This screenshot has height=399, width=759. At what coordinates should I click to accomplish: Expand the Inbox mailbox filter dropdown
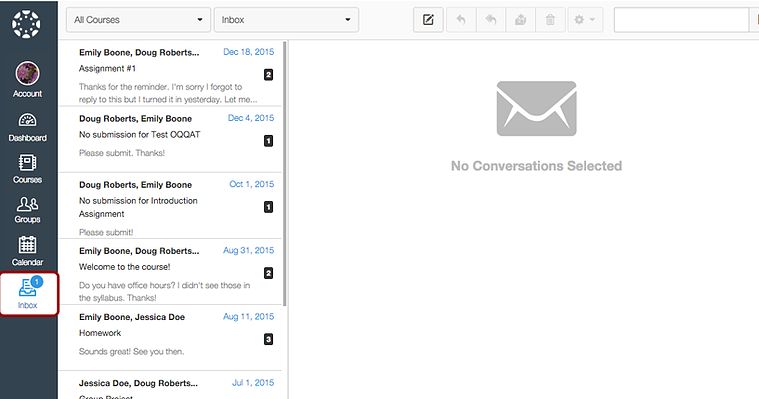pos(286,20)
